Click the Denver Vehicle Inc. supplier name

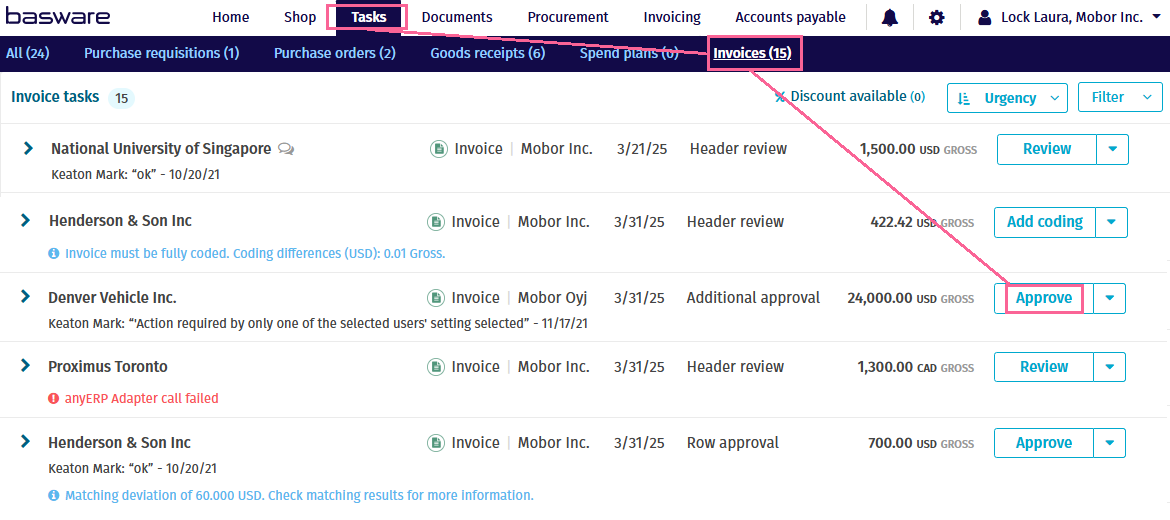tap(113, 298)
